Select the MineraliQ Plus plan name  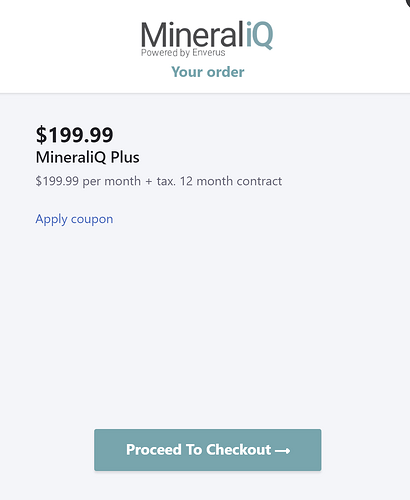pyautogui.click(x=87, y=157)
